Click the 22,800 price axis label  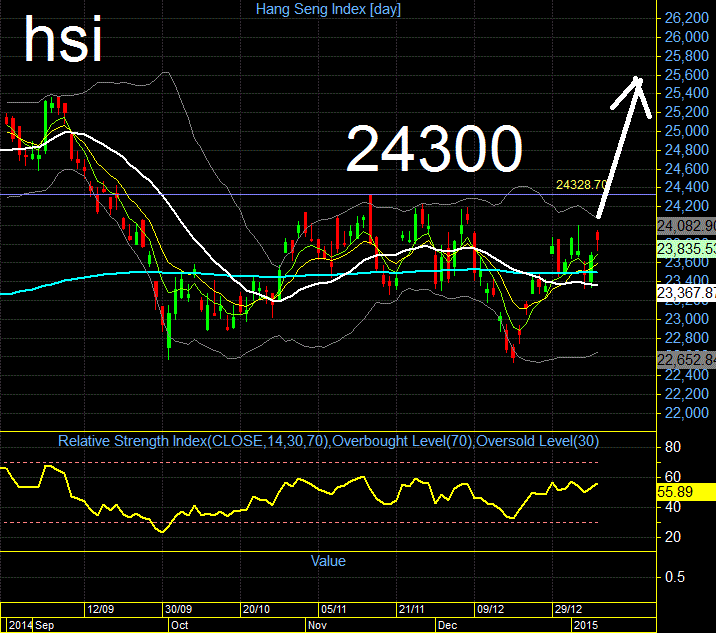[x=686, y=338]
